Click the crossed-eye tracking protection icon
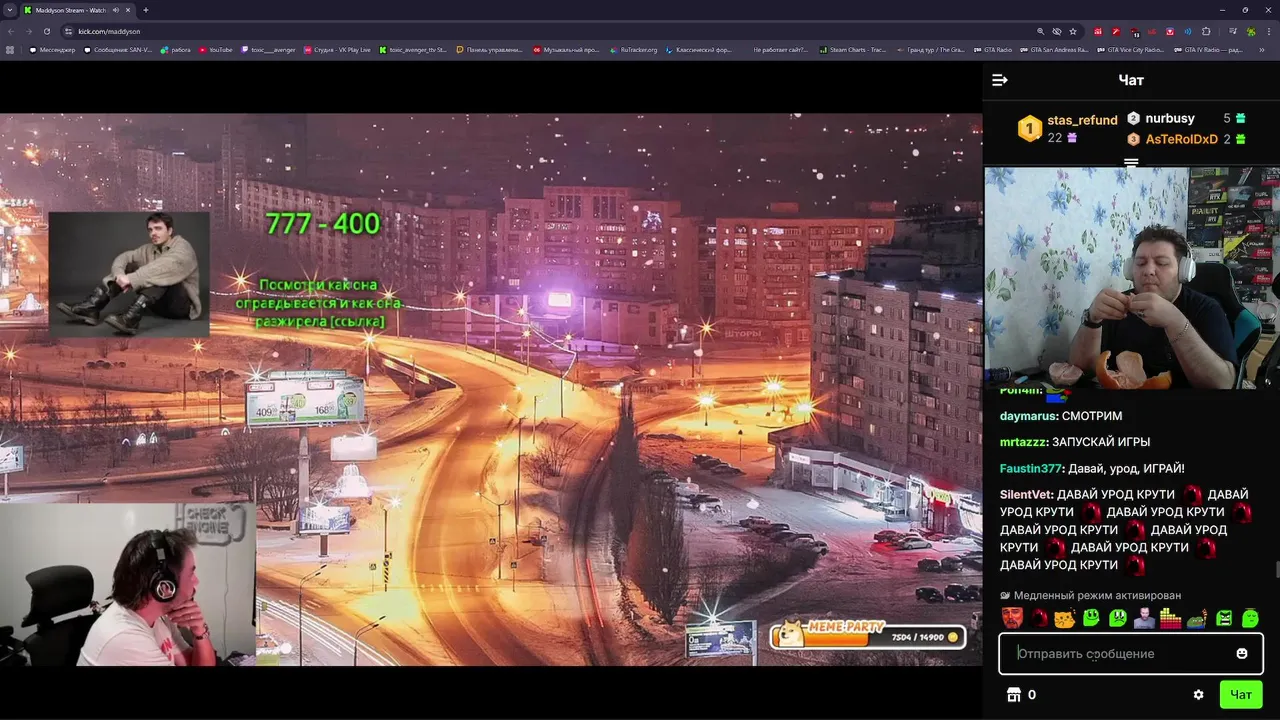The width and height of the screenshot is (1280, 720). pos(1057,31)
